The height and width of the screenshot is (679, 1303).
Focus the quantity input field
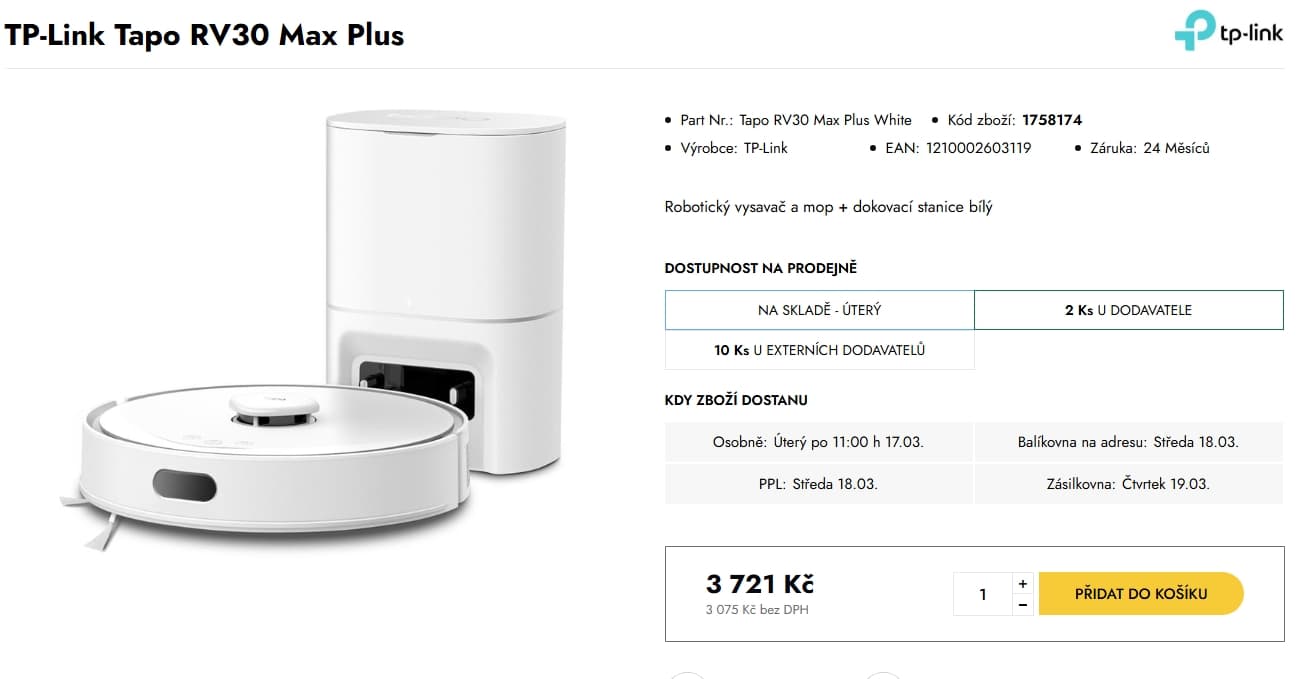(x=983, y=595)
